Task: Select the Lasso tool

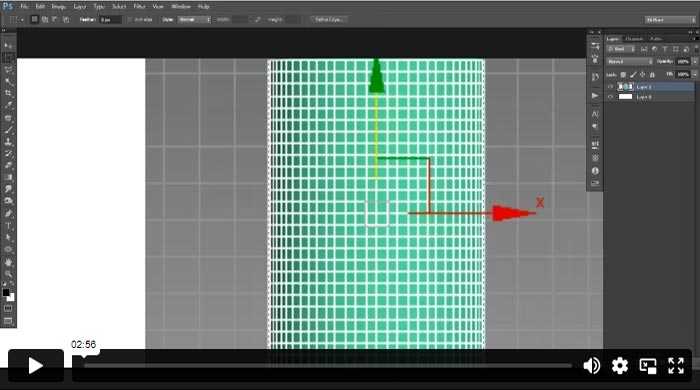Action: (8, 70)
